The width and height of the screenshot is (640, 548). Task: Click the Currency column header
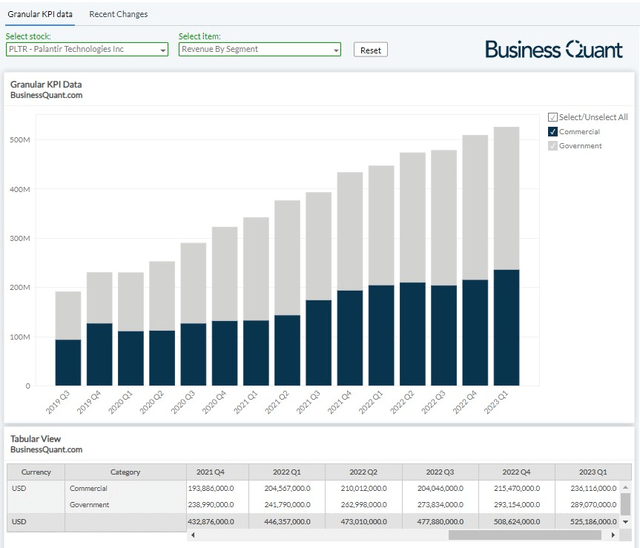pos(36,472)
